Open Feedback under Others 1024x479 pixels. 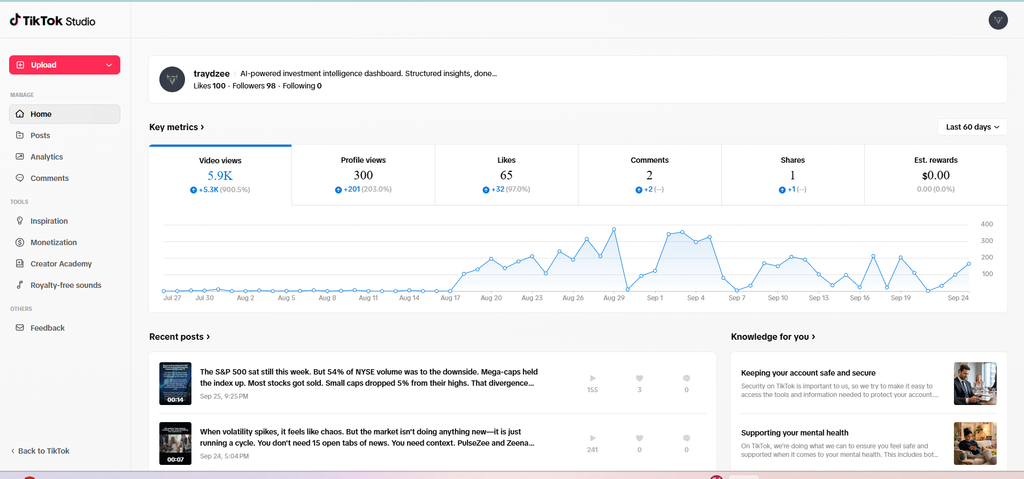(x=65, y=328)
